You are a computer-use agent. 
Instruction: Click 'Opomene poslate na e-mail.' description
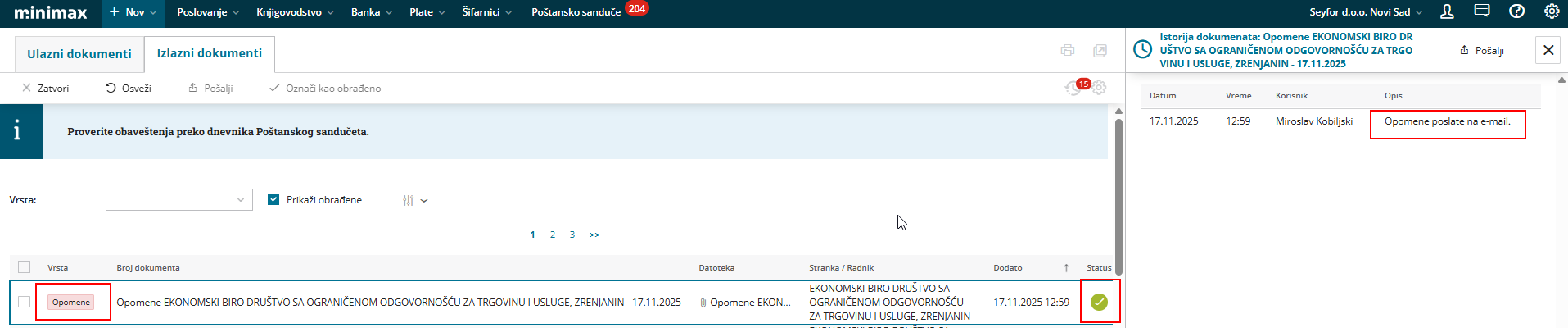click(x=1447, y=121)
